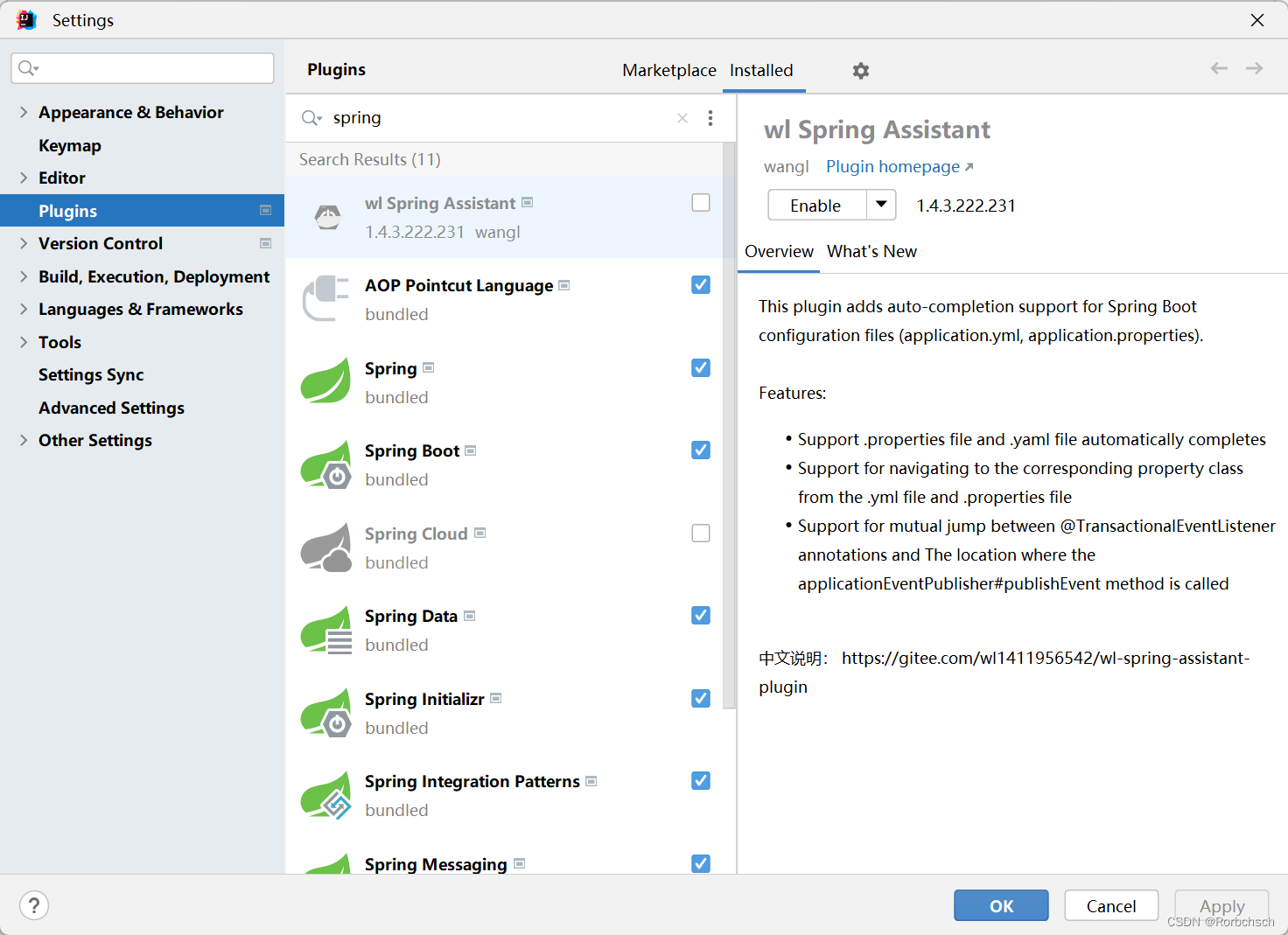Enable the wl Spring Assistant checkbox

point(700,202)
